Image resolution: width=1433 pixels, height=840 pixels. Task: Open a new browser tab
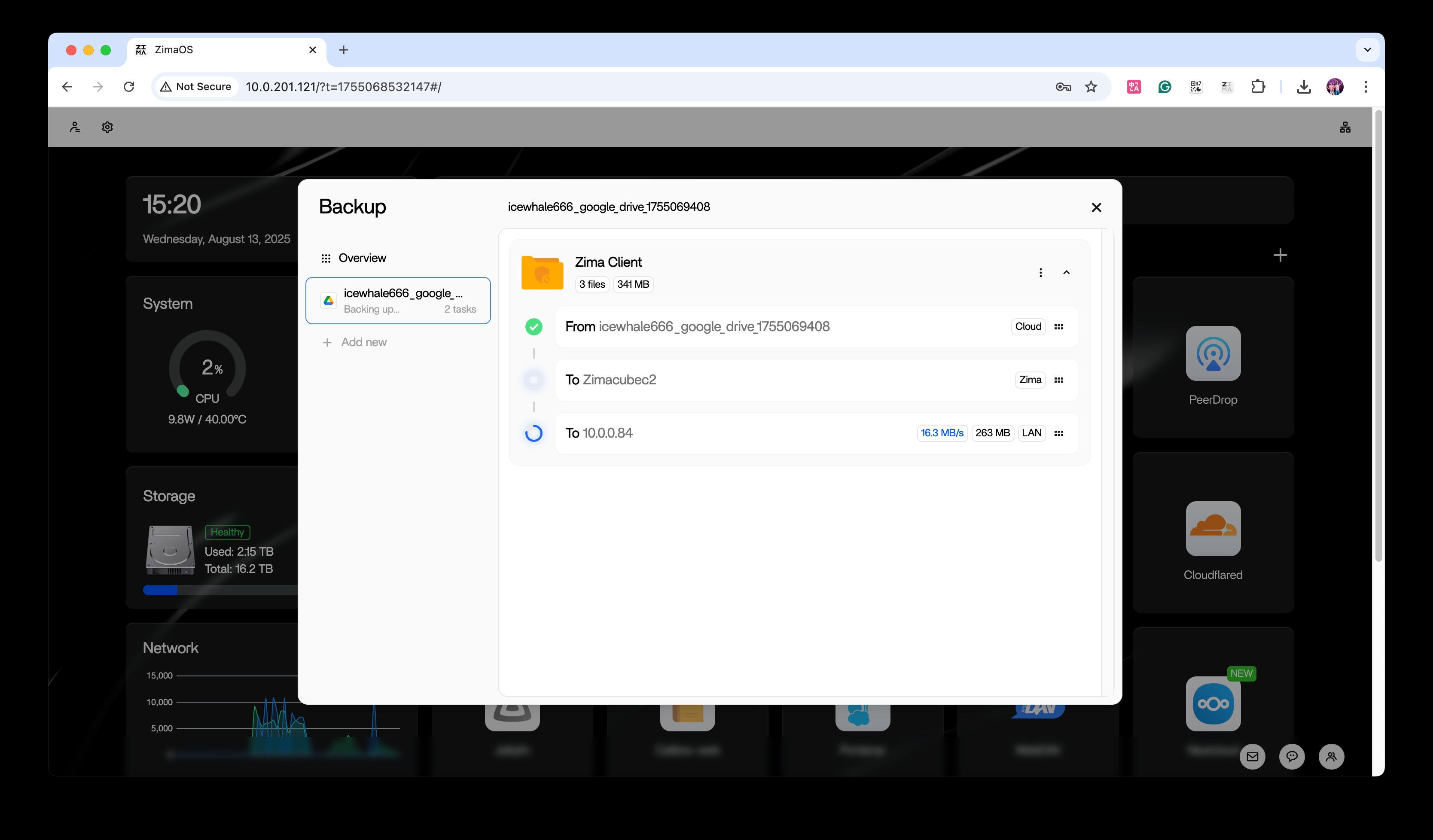tap(344, 50)
